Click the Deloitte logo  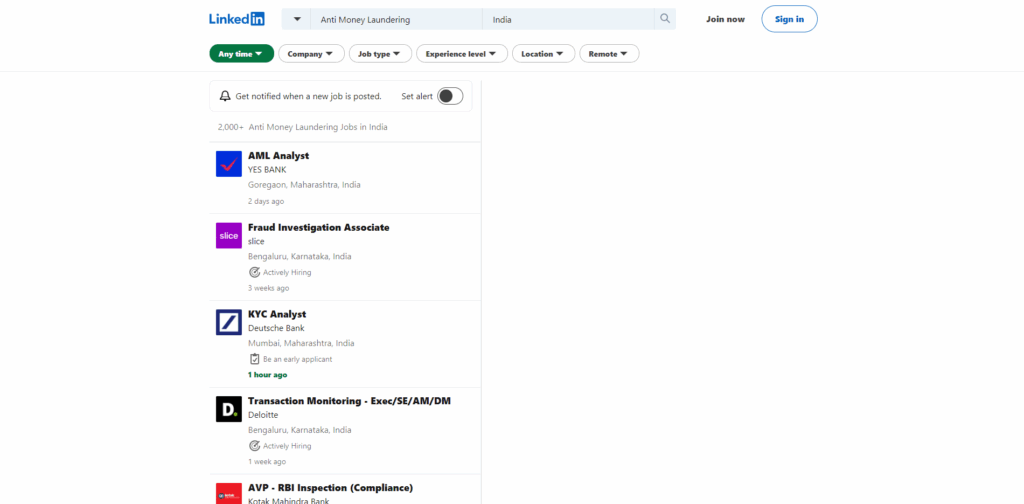click(x=229, y=409)
